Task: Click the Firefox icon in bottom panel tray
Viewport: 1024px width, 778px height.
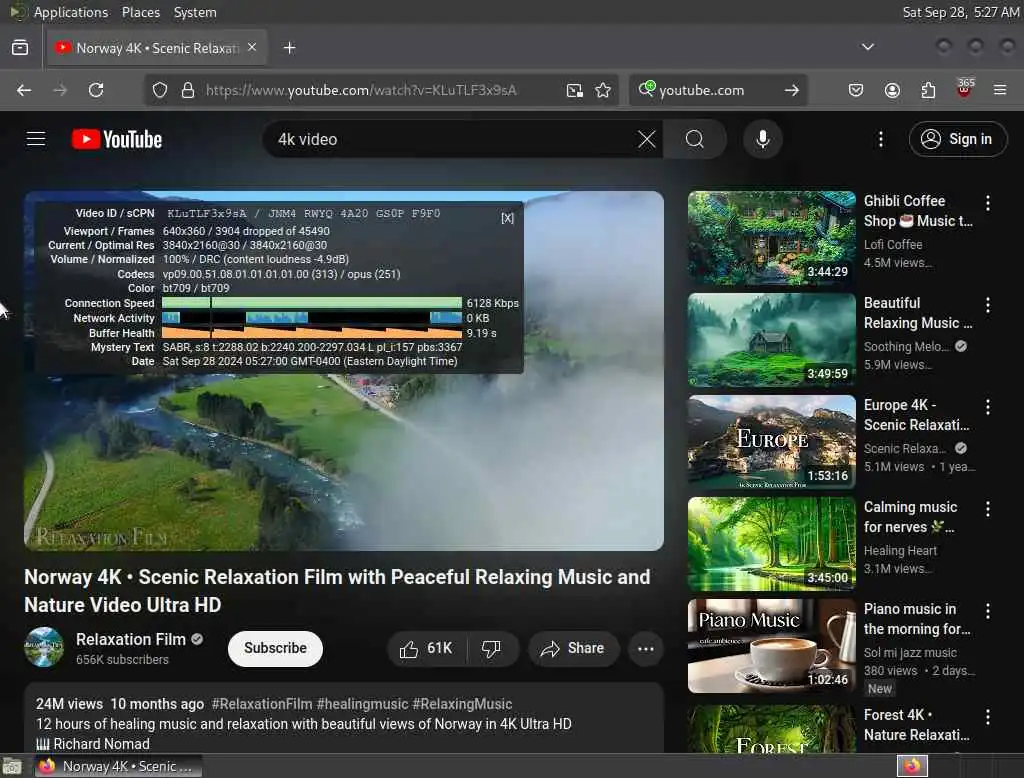Action: [x=912, y=766]
